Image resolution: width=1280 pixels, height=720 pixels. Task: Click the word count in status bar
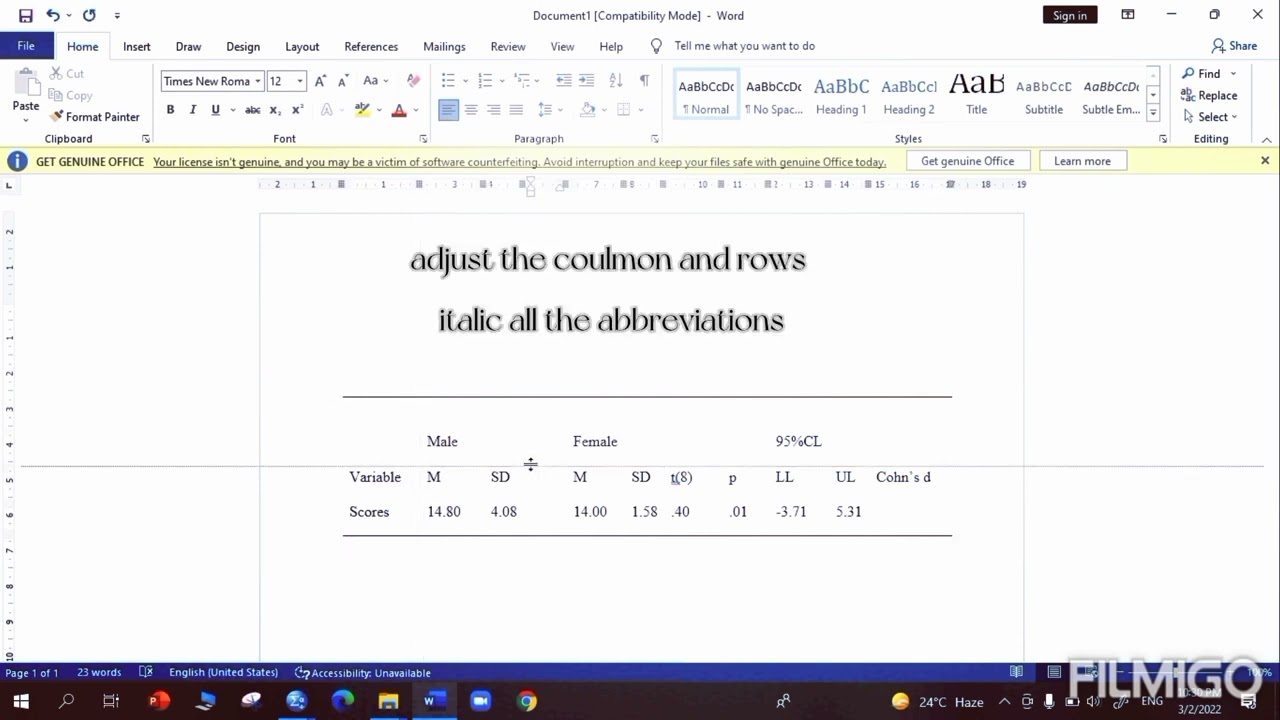click(99, 673)
